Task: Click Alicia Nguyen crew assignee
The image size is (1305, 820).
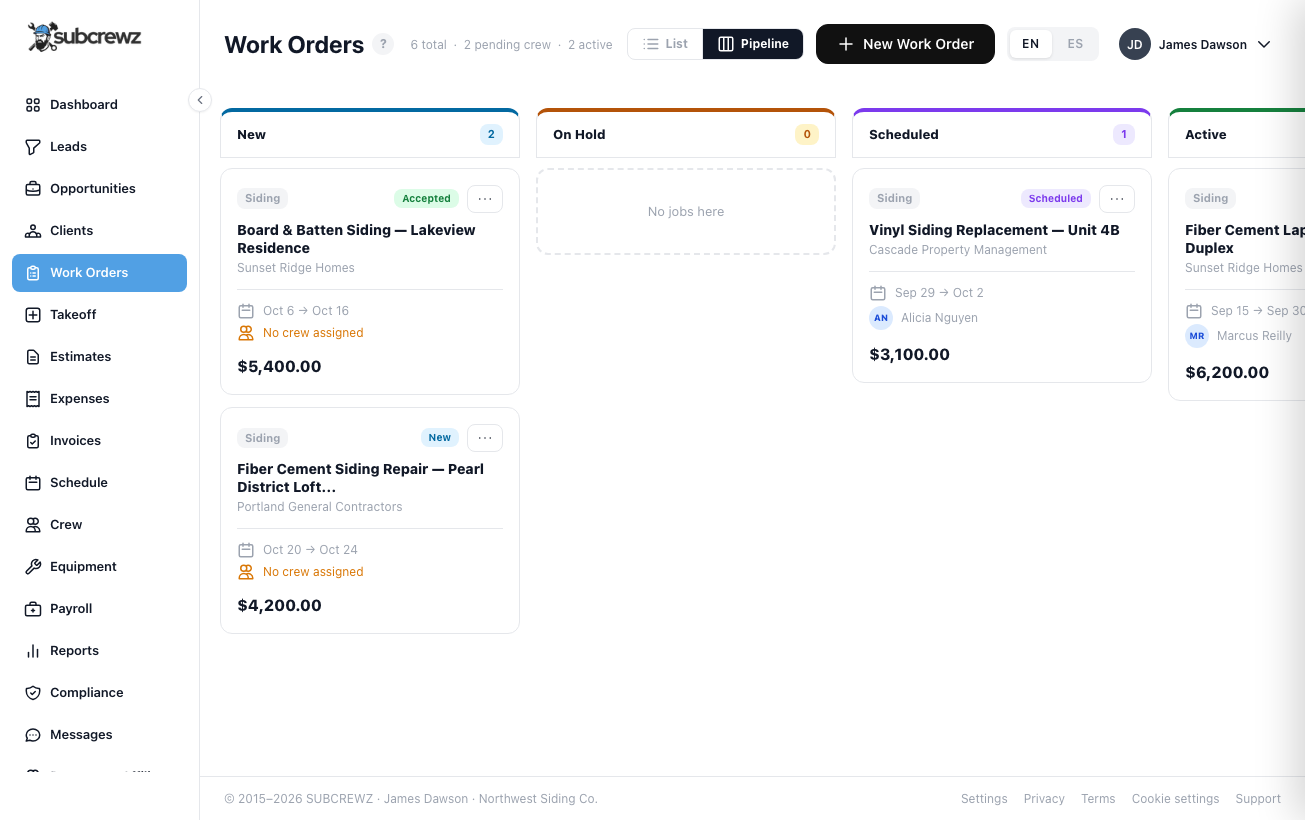Action: [x=924, y=318]
